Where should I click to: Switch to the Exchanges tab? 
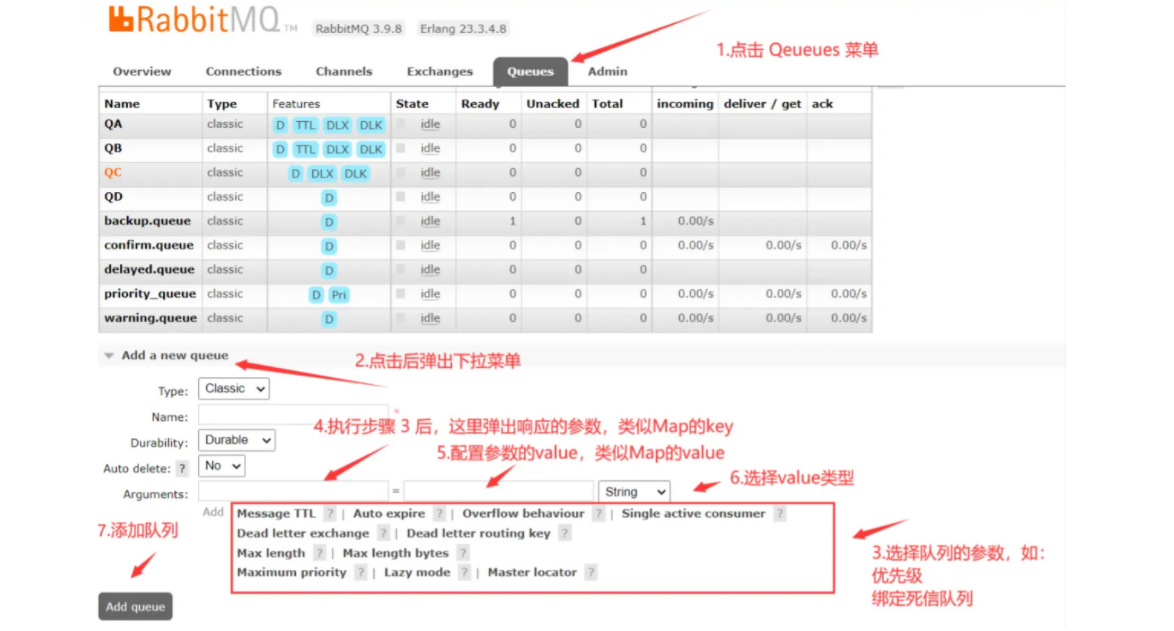[440, 72]
